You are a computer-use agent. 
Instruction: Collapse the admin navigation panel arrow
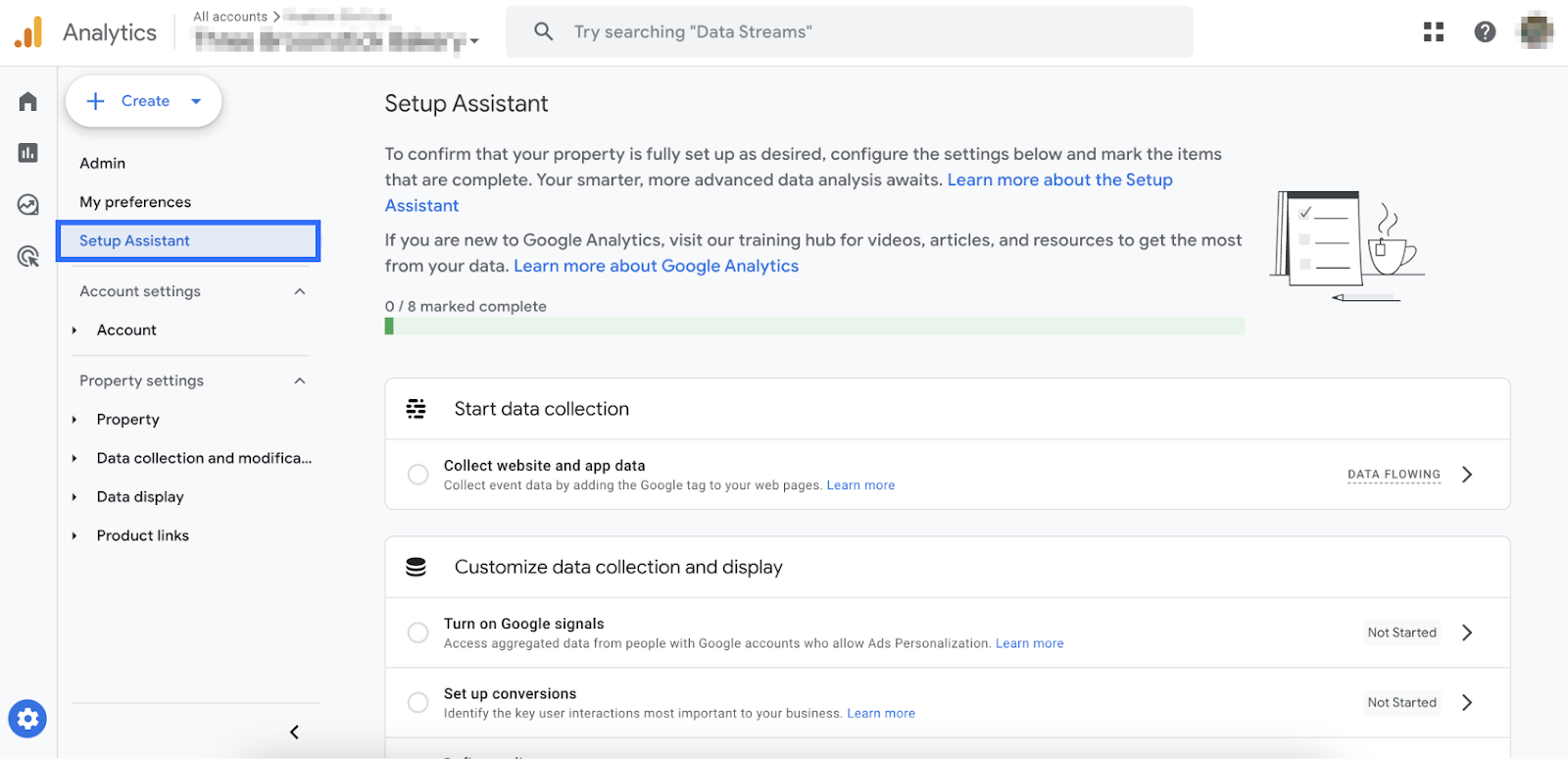click(x=294, y=732)
